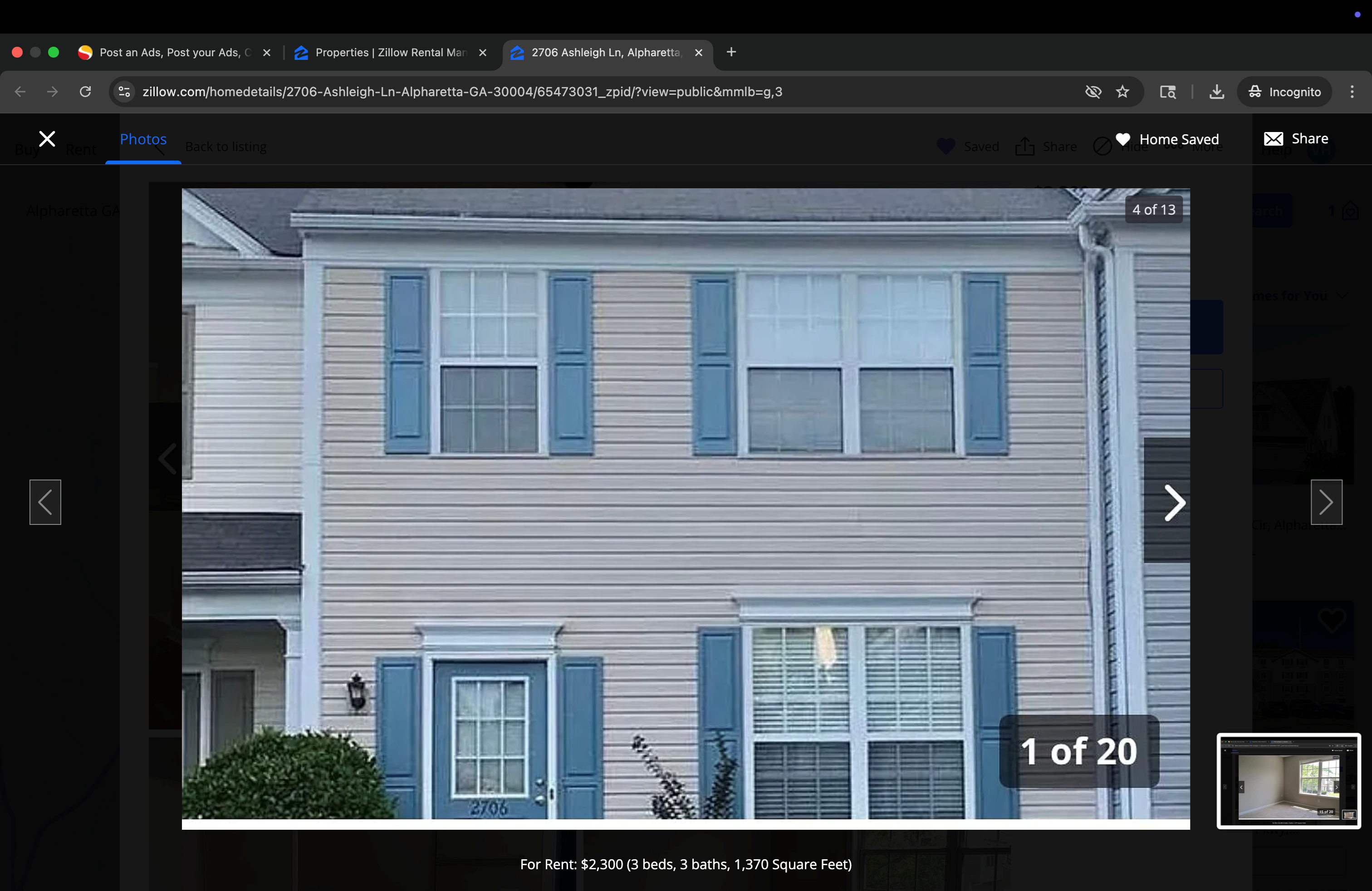Close the Zillow Rental Manager tab
Viewport: 1372px width, 891px height.
[482, 53]
